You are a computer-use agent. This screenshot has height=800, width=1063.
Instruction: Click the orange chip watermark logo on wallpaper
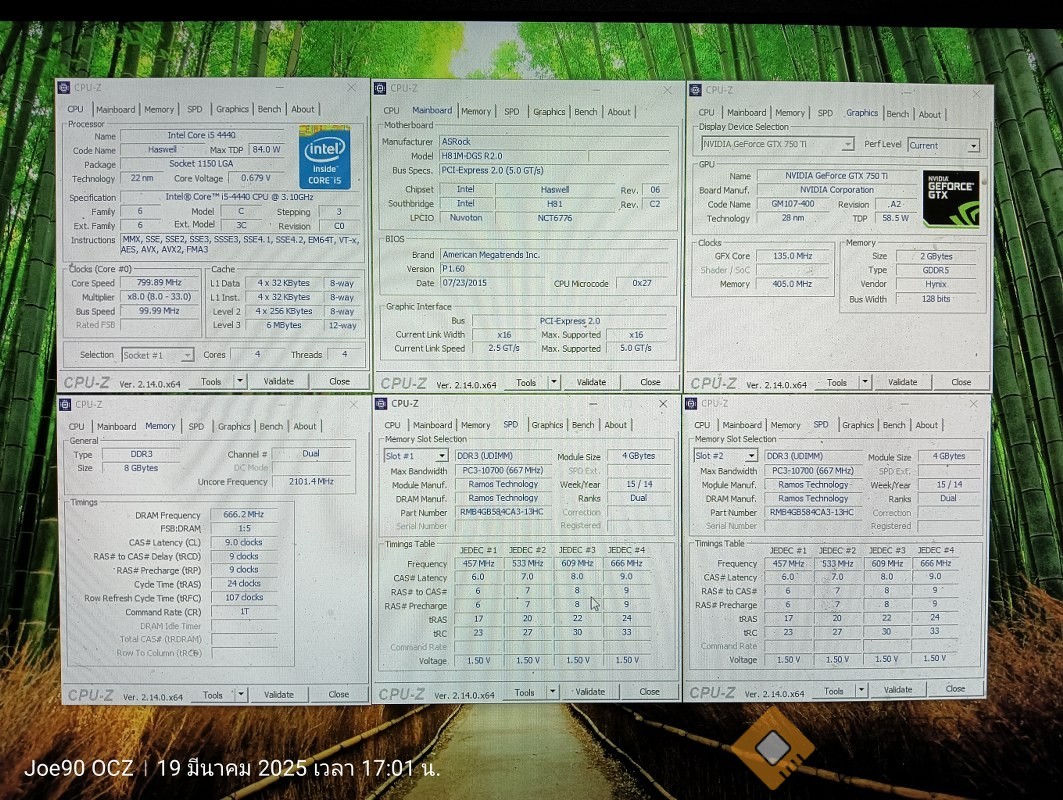tap(773, 747)
